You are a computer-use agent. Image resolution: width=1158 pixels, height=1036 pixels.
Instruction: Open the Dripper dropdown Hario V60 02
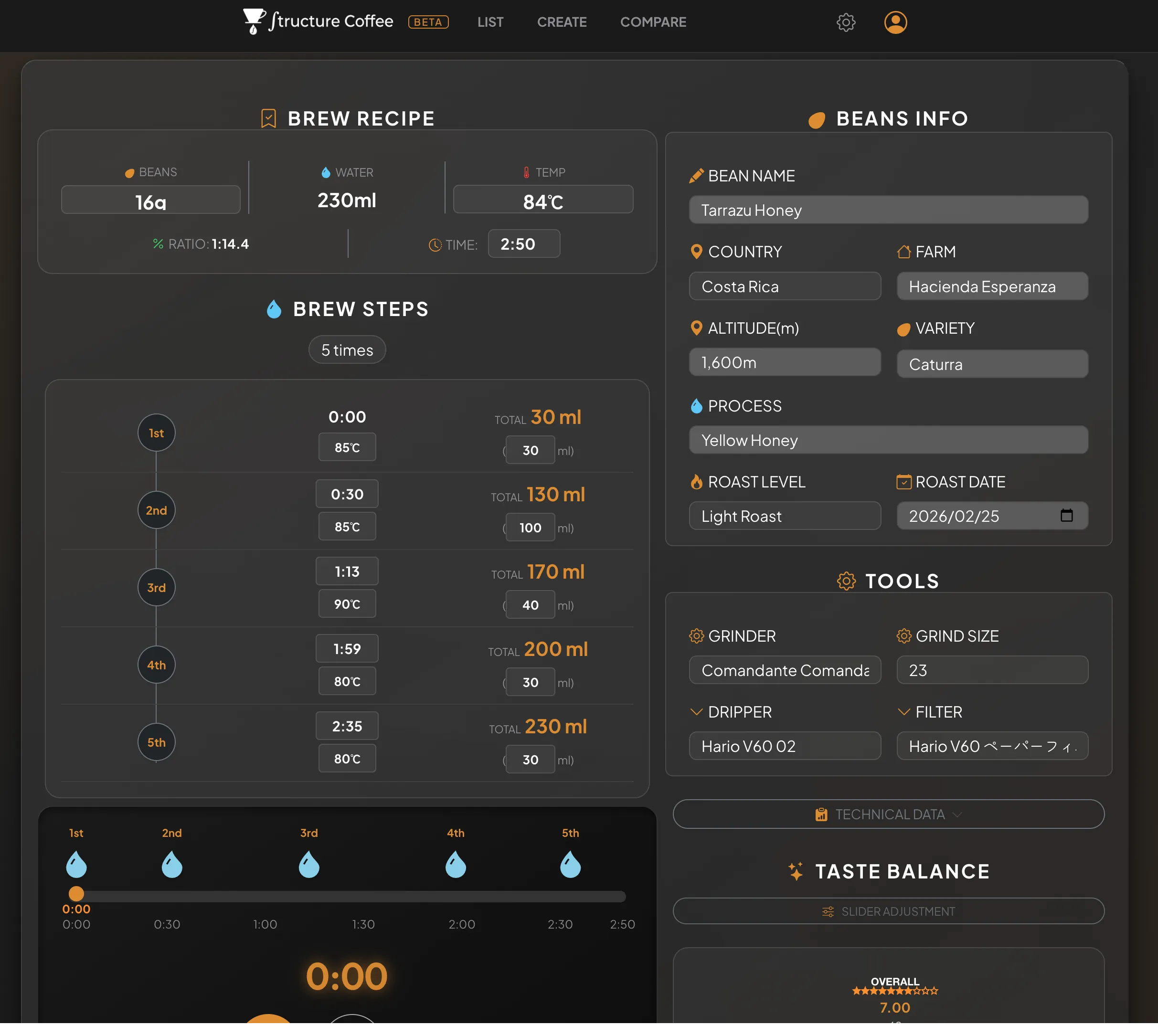tap(785, 746)
